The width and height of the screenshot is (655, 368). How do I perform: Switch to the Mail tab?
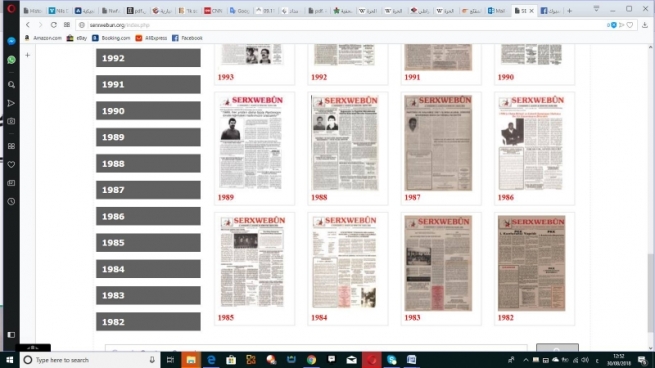point(497,11)
